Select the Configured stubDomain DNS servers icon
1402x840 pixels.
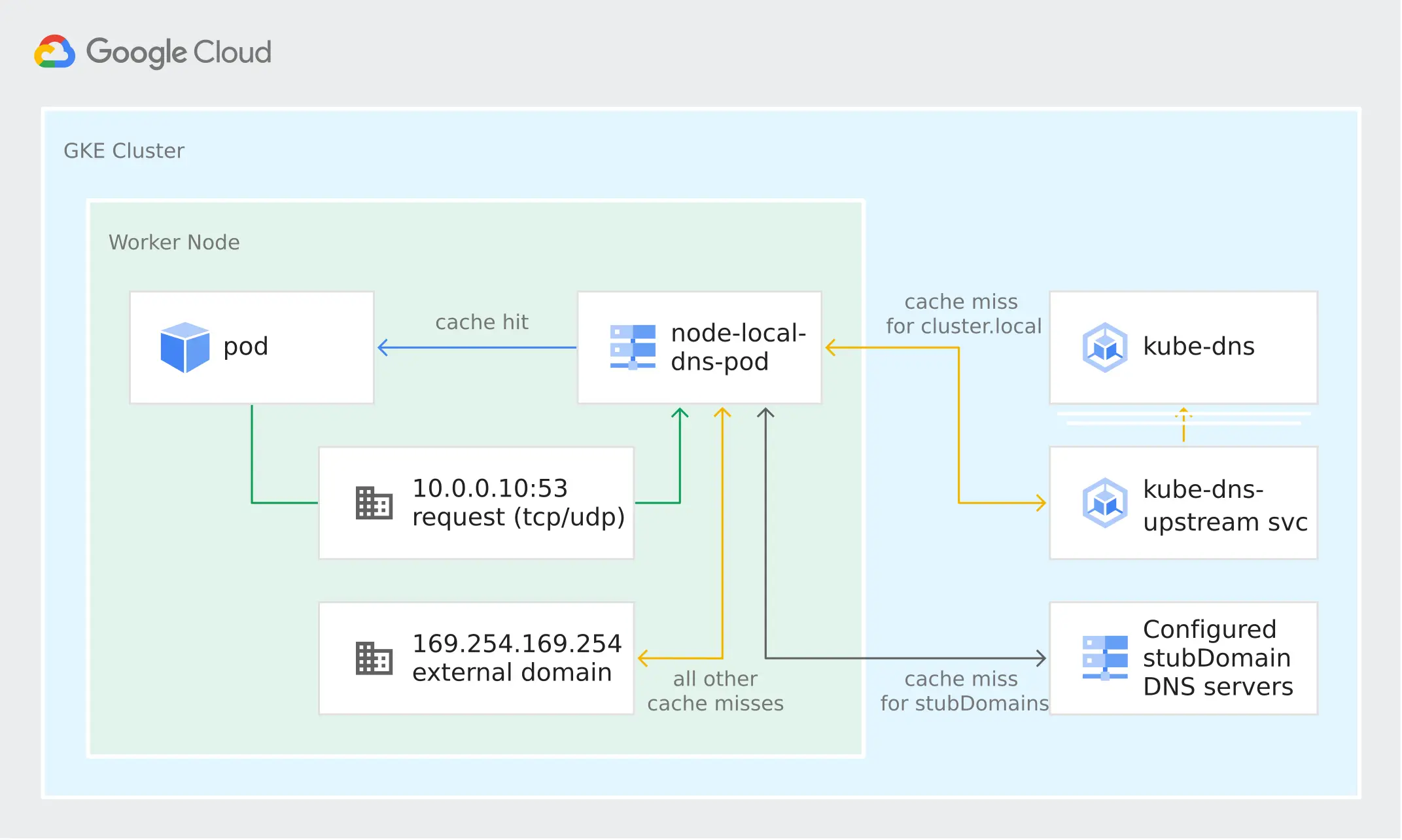click(1106, 658)
